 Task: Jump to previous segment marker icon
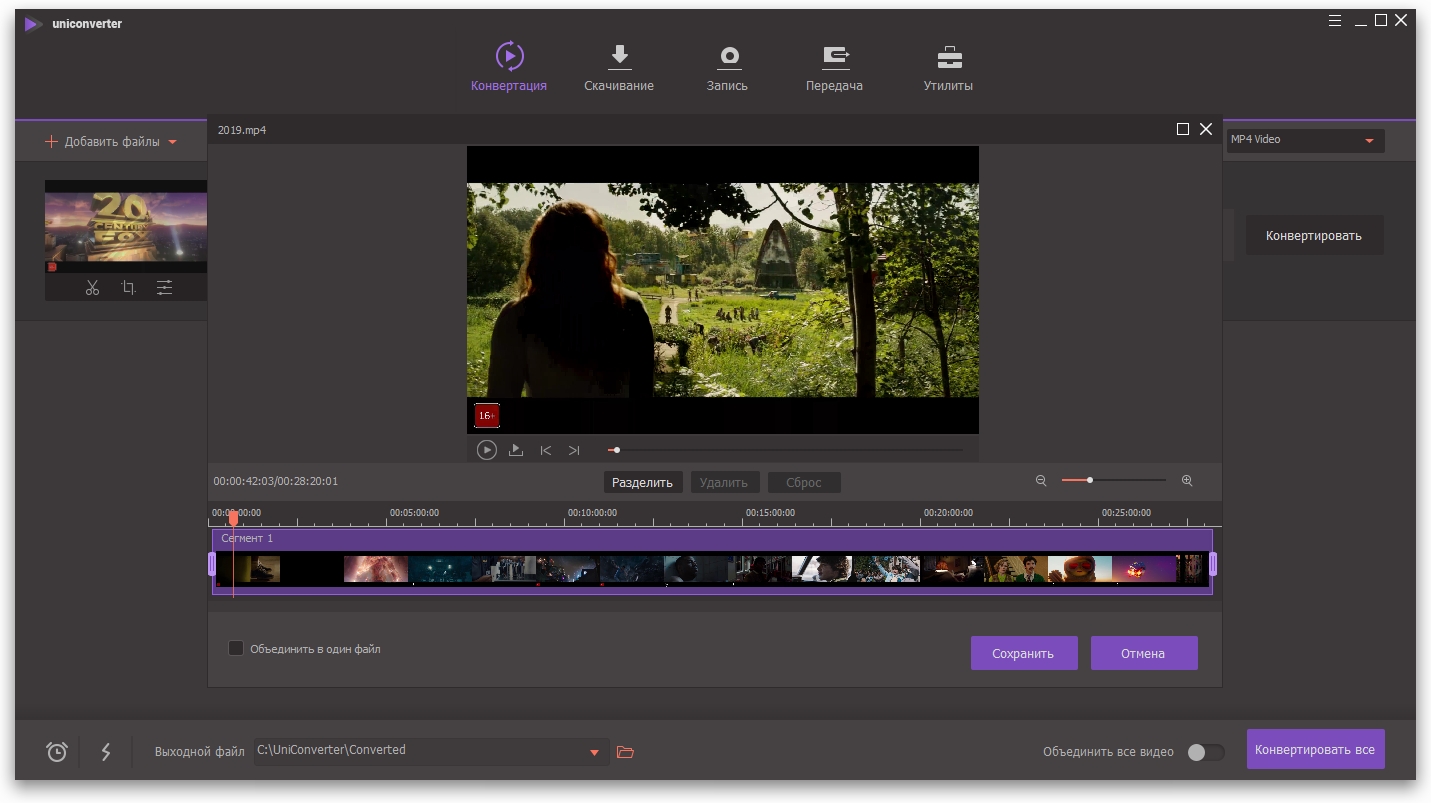545,450
